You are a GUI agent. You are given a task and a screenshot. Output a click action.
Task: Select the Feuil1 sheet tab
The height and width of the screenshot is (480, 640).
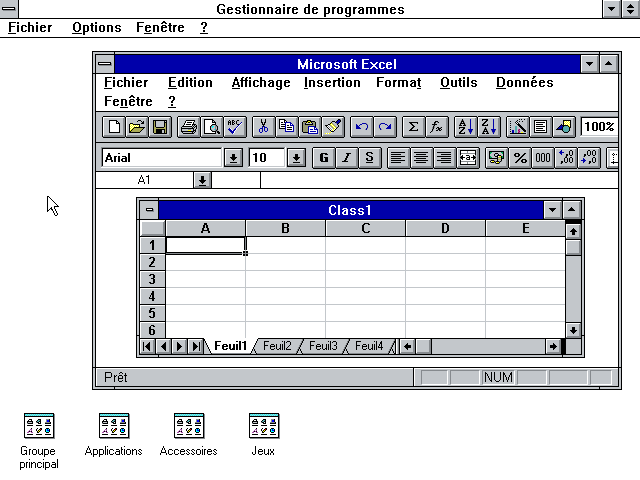pos(231,346)
